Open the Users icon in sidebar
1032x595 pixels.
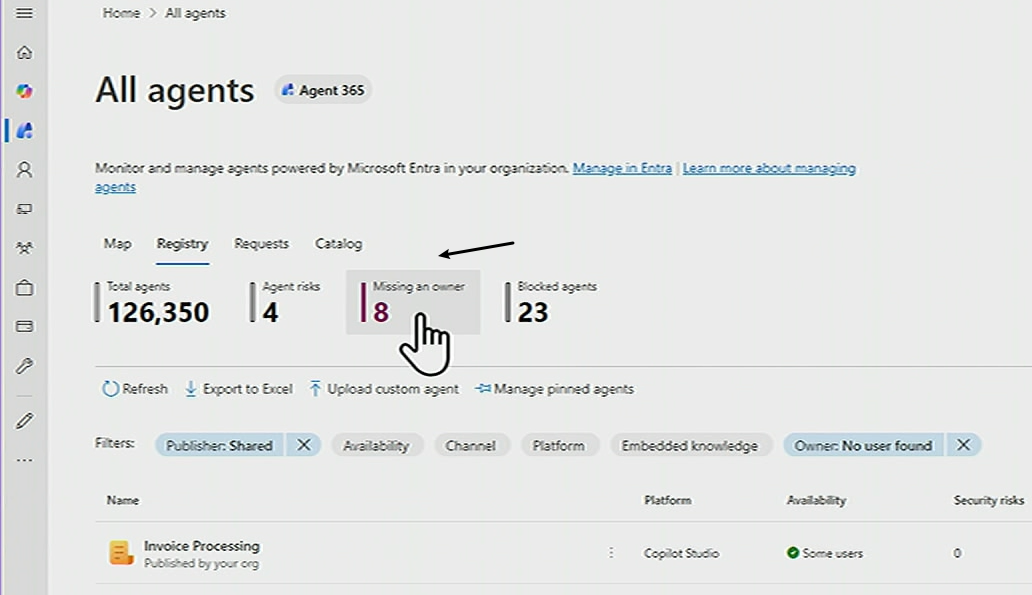click(x=24, y=170)
